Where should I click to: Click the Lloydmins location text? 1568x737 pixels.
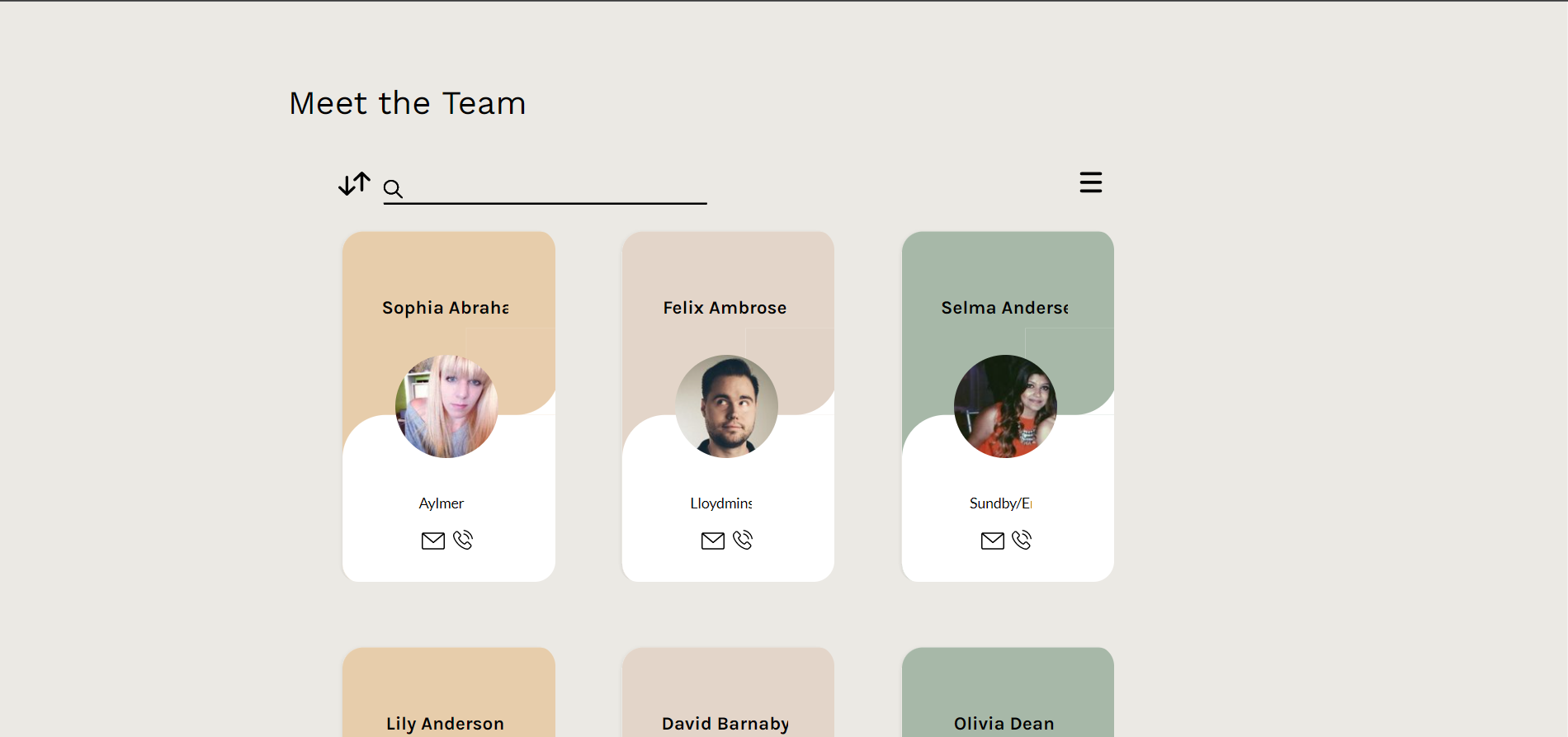(x=721, y=503)
